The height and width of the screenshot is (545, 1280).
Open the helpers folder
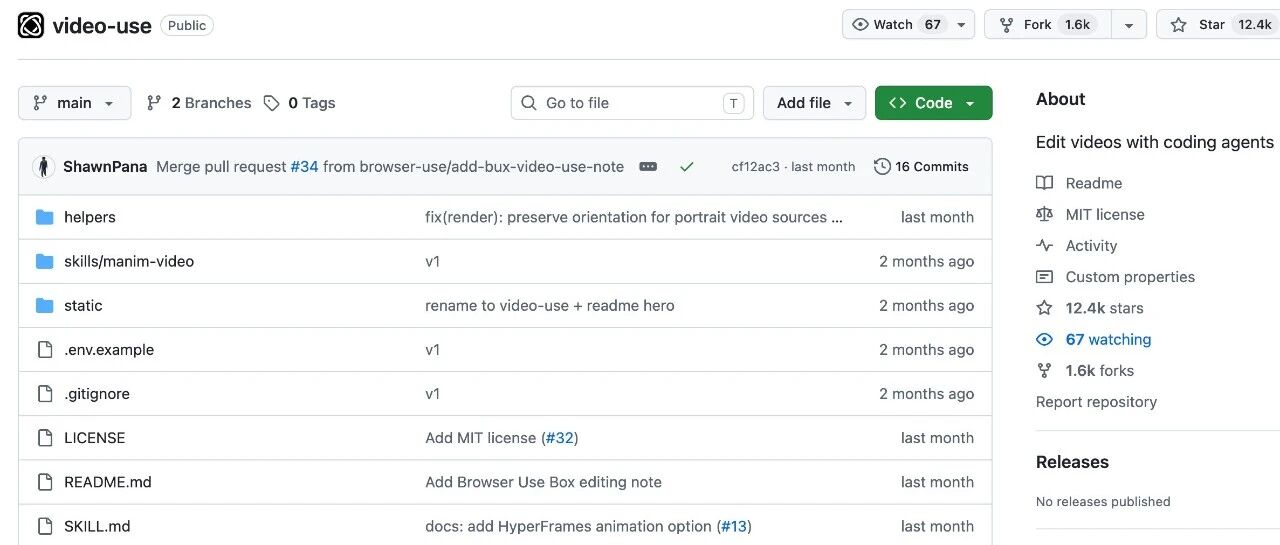pos(90,217)
